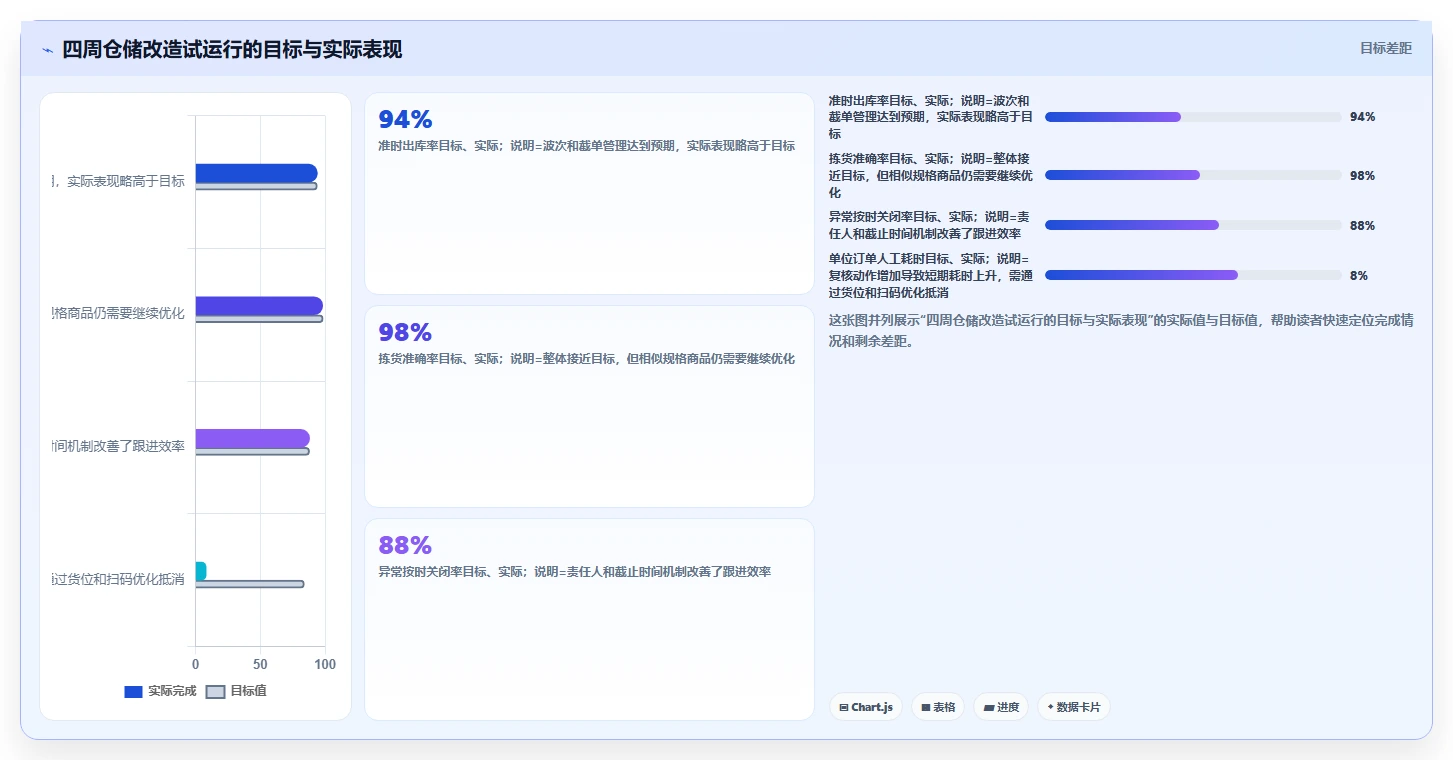Viewport: 1453px width, 760px height.
Task: Open the 88% 异常按时关闭率 data card
Action: (590, 619)
